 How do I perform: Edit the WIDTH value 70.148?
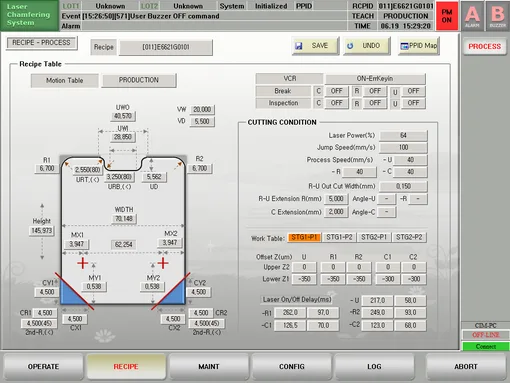click(124, 219)
